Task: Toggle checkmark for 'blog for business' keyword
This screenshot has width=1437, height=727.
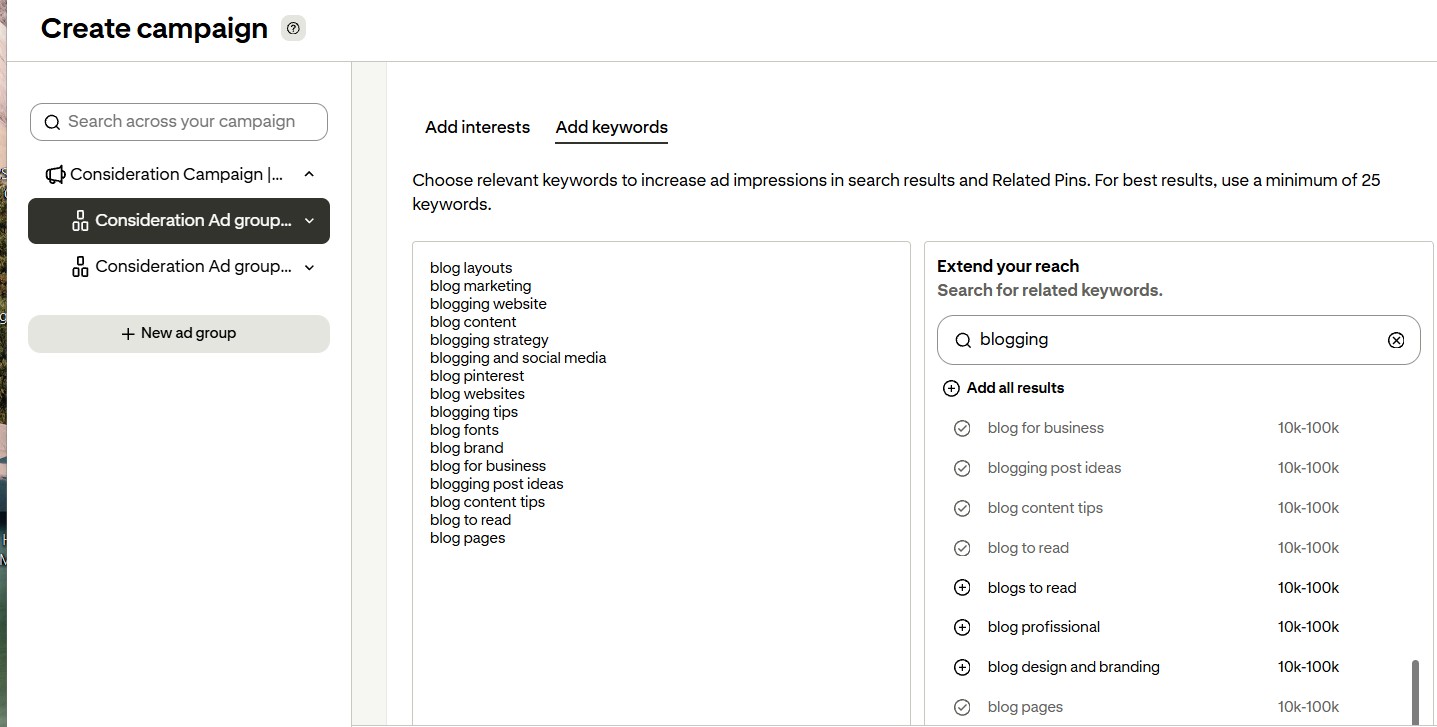Action: coord(962,428)
